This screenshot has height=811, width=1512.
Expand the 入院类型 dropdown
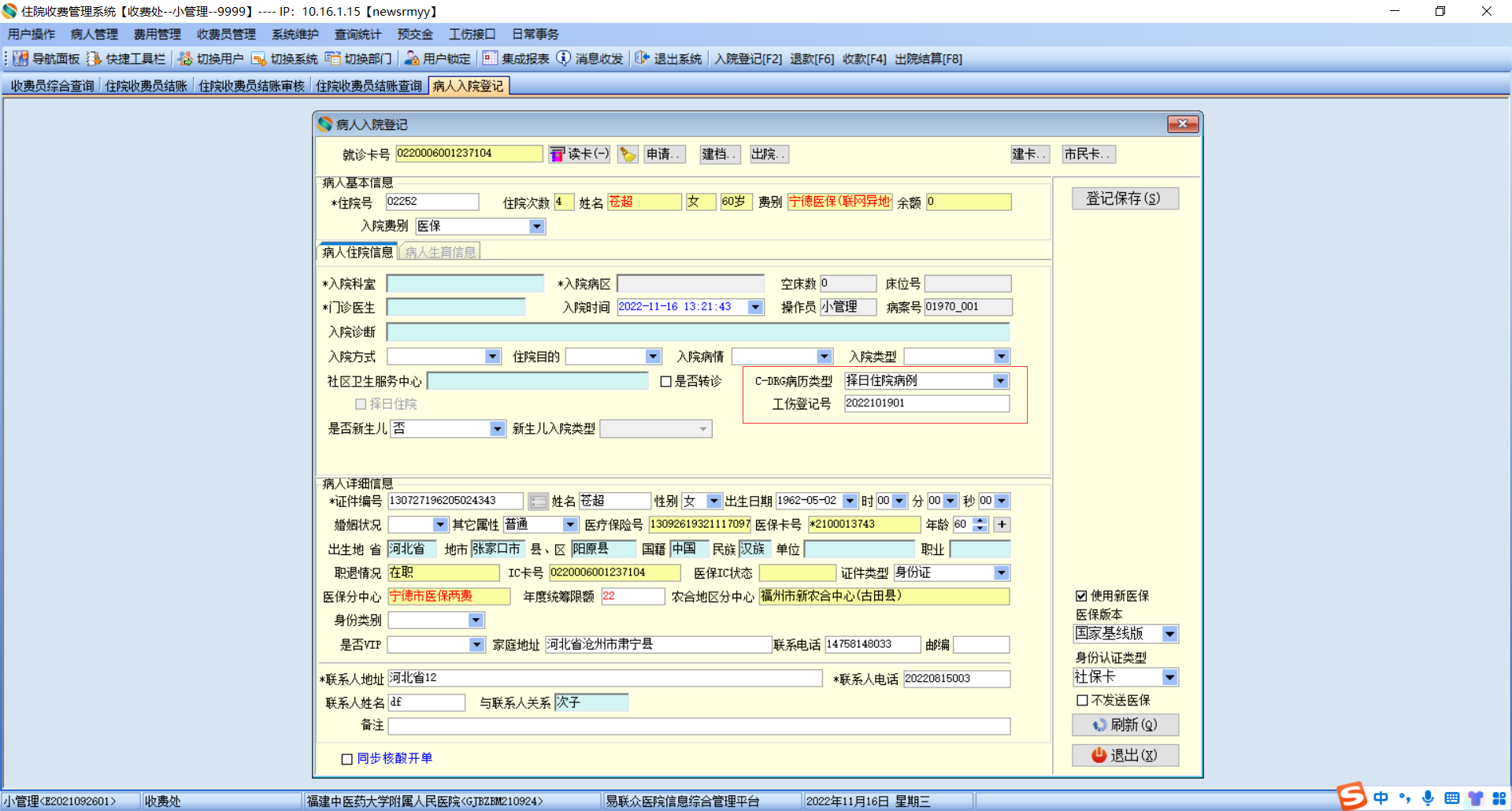click(1002, 357)
